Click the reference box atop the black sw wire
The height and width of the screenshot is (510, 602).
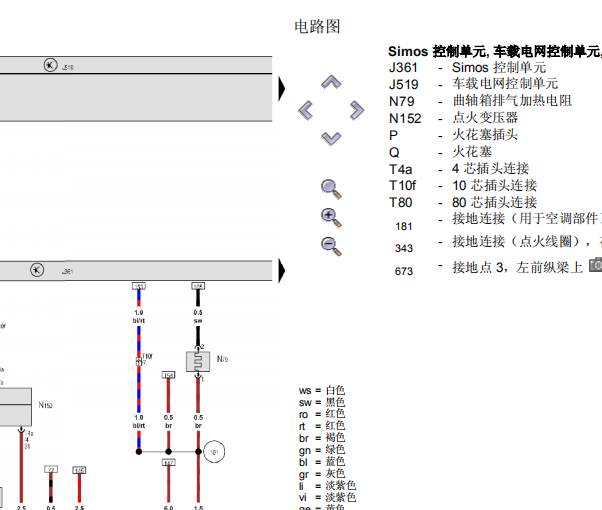click(198, 286)
